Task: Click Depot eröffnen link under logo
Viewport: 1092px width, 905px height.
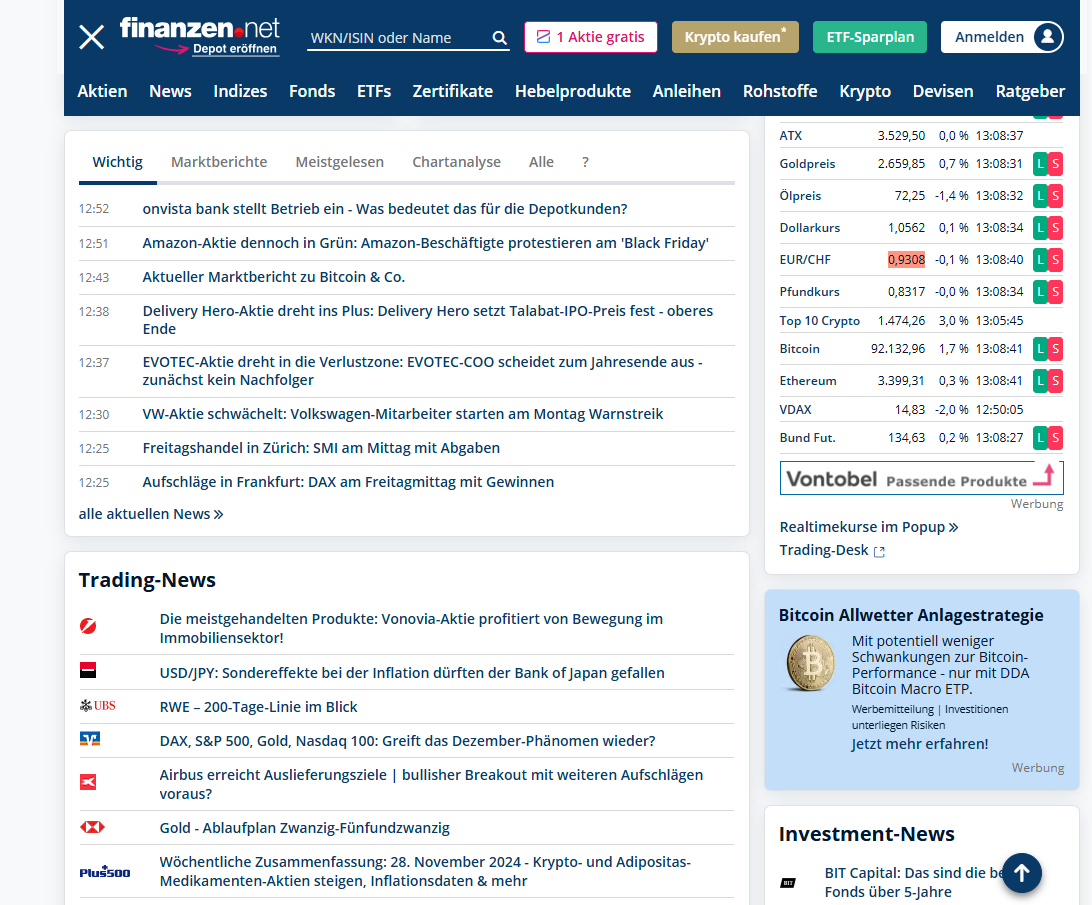Action: [x=235, y=49]
